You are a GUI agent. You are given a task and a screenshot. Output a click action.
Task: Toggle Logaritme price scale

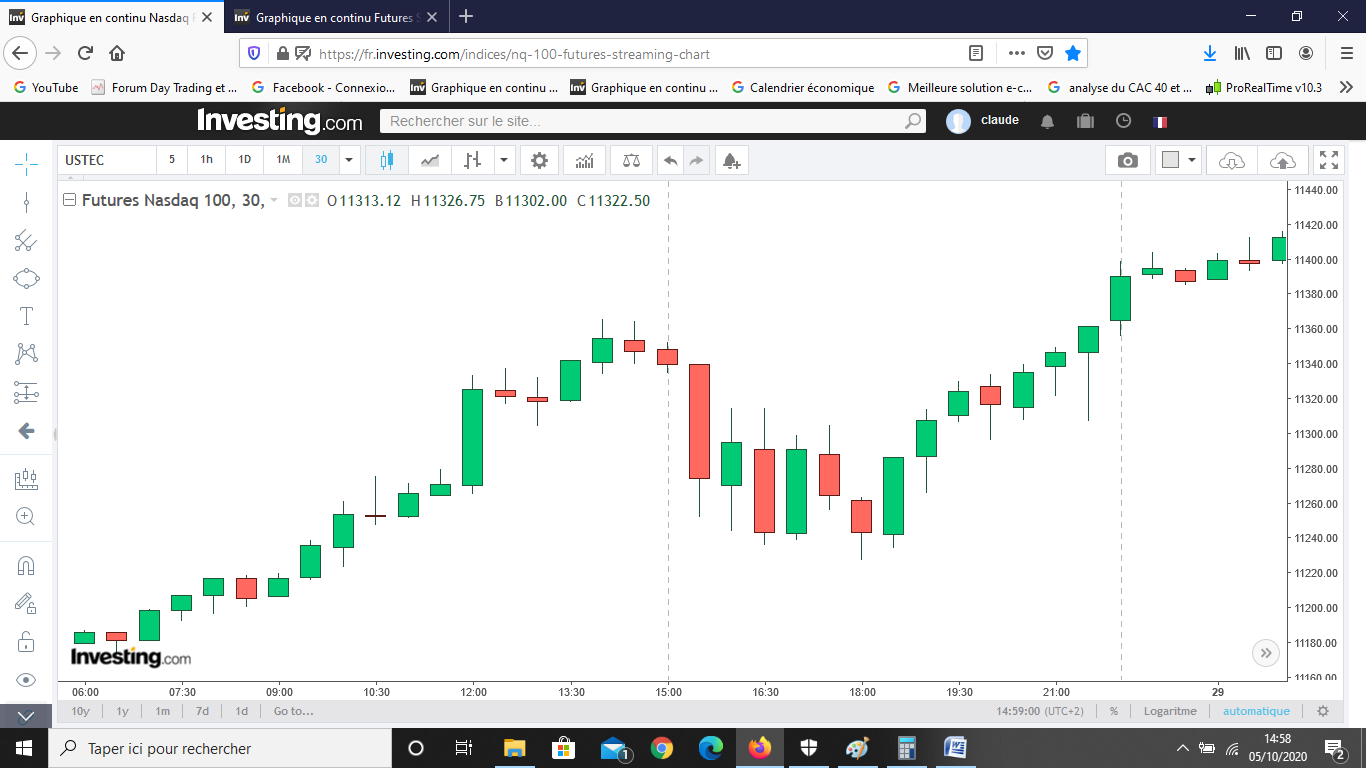1170,711
